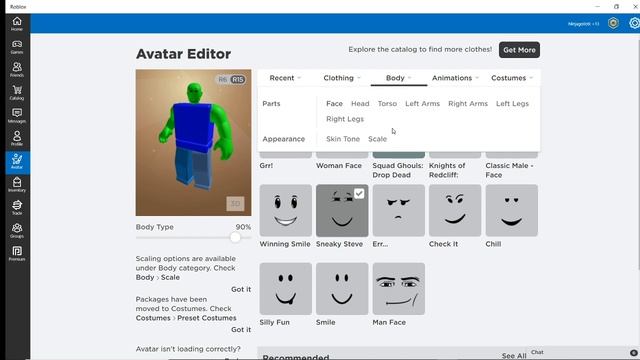Uncheck the selected Sneaky Steve face

pos(359,193)
